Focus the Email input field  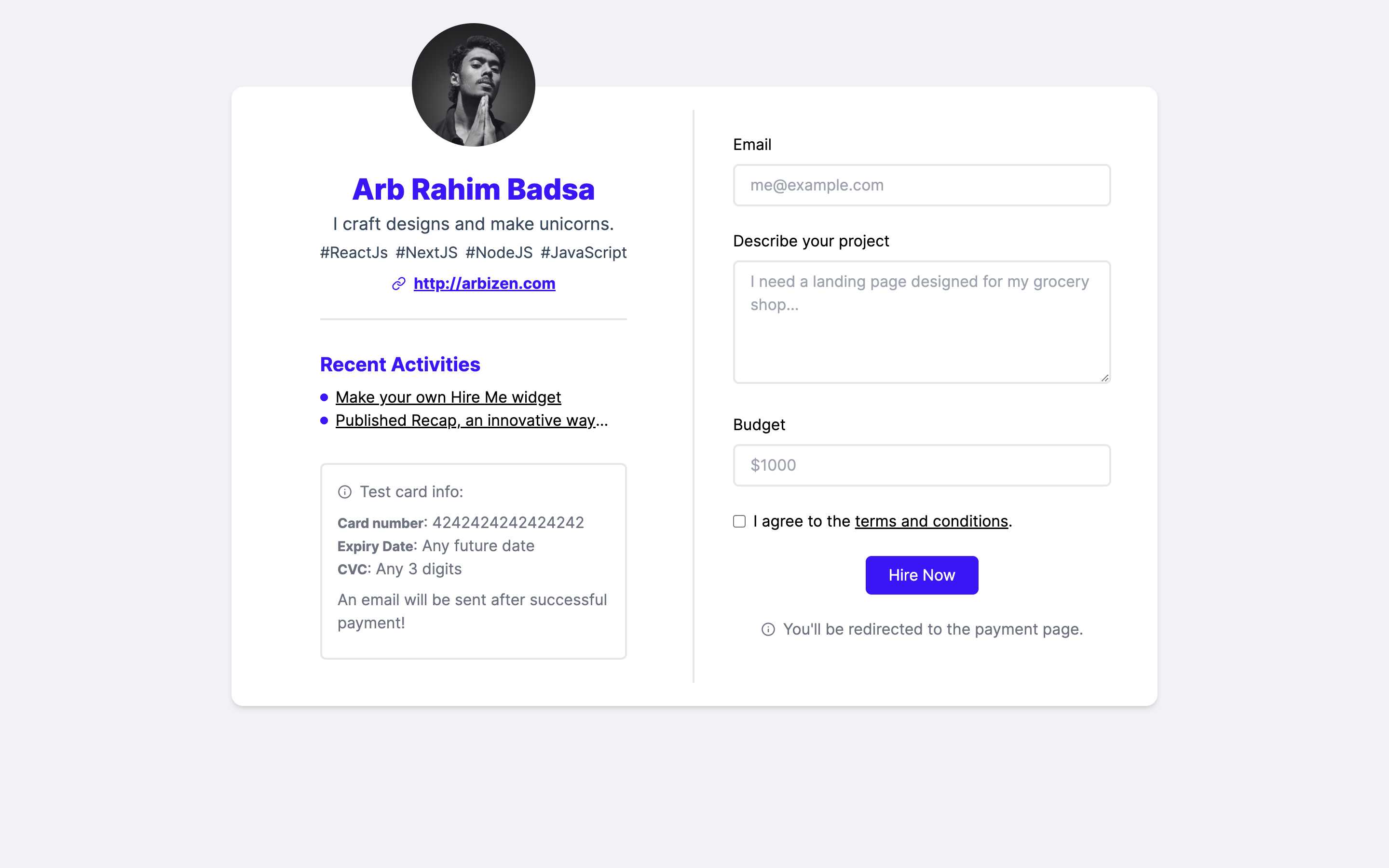pos(921,186)
